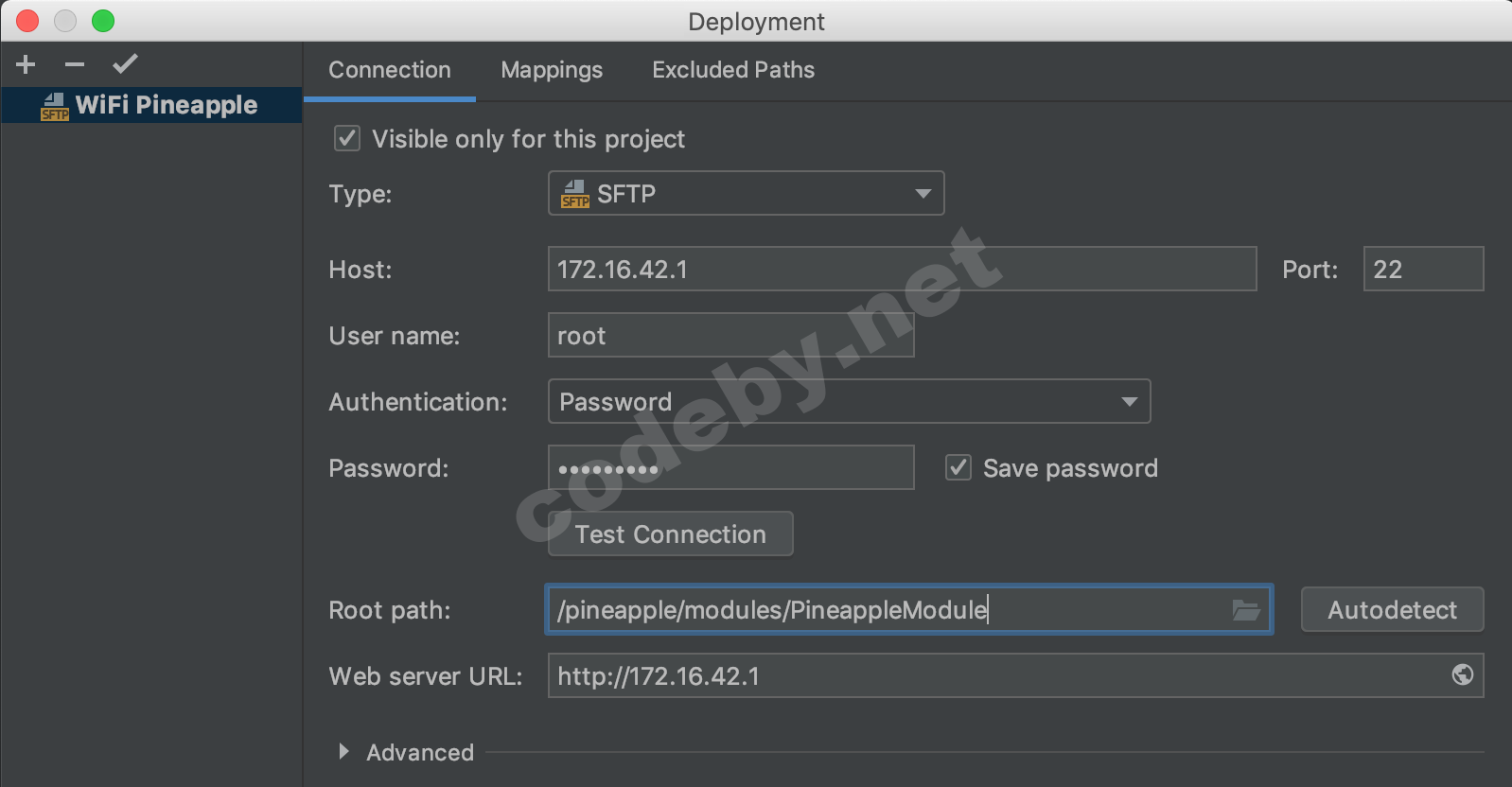Click the use-as-default checkmark icon
Image resolution: width=1512 pixels, height=787 pixels.
coord(125,64)
